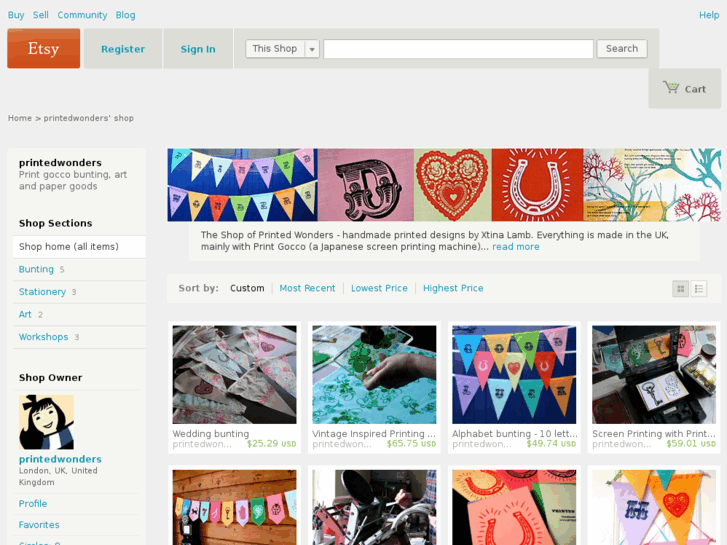Viewport: 727px width, 545px height.
Task: Open the owner's Favorites link
Action: click(39, 525)
